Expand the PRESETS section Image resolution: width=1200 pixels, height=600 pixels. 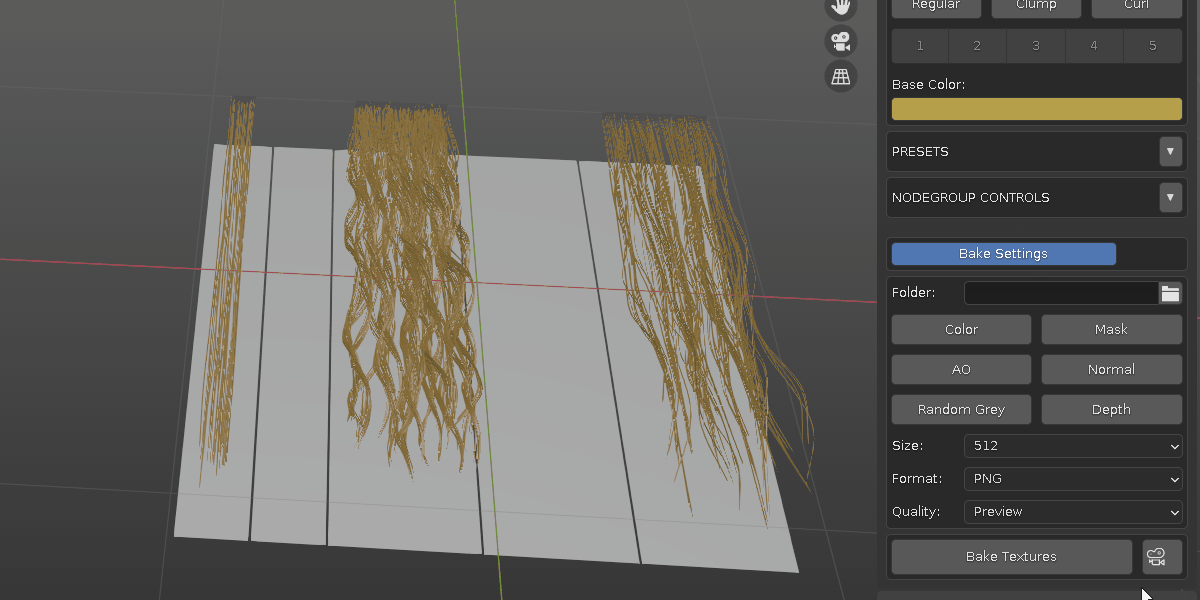[x=1170, y=151]
